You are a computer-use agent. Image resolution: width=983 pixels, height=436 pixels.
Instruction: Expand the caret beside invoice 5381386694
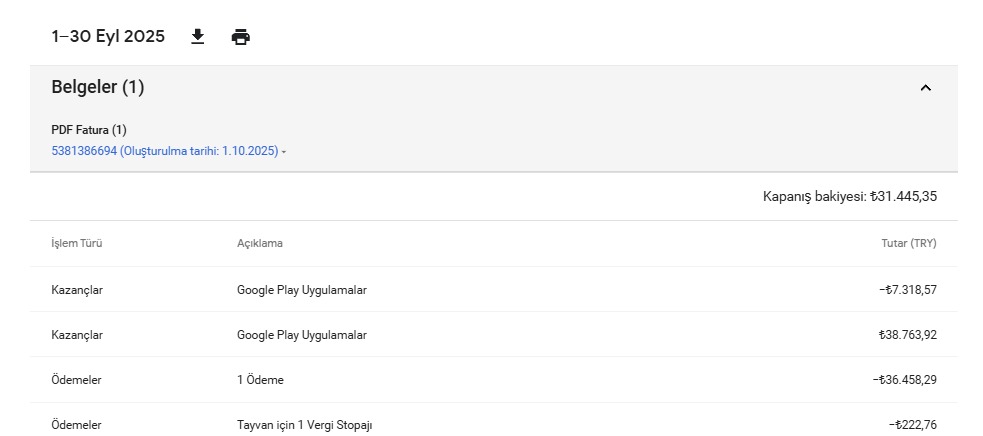coord(284,152)
